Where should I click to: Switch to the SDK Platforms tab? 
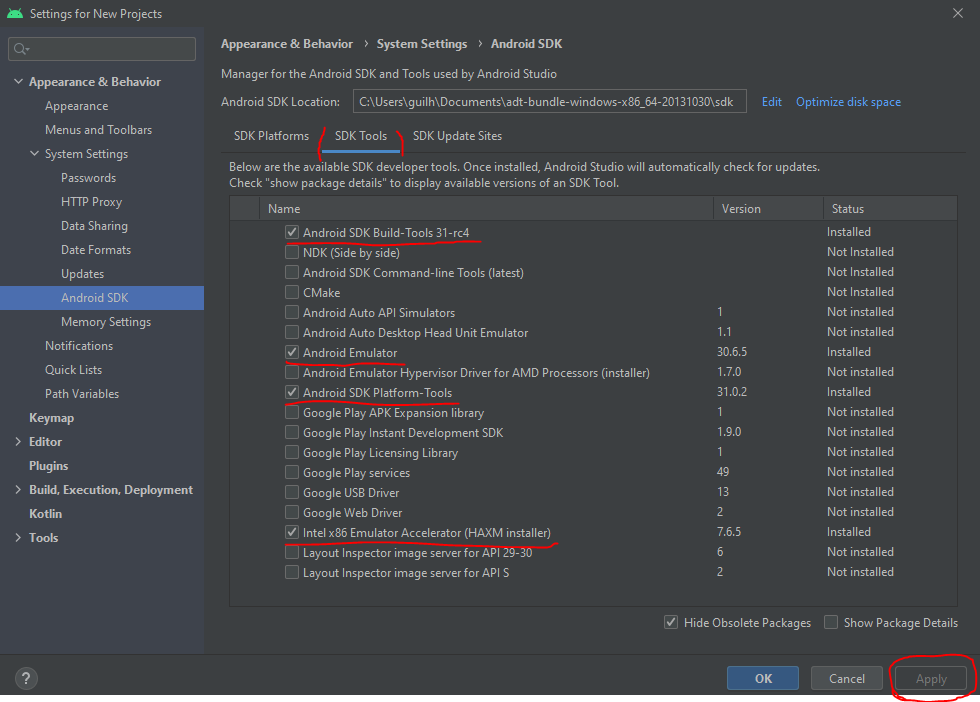pyautogui.click(x=271, y=136)
